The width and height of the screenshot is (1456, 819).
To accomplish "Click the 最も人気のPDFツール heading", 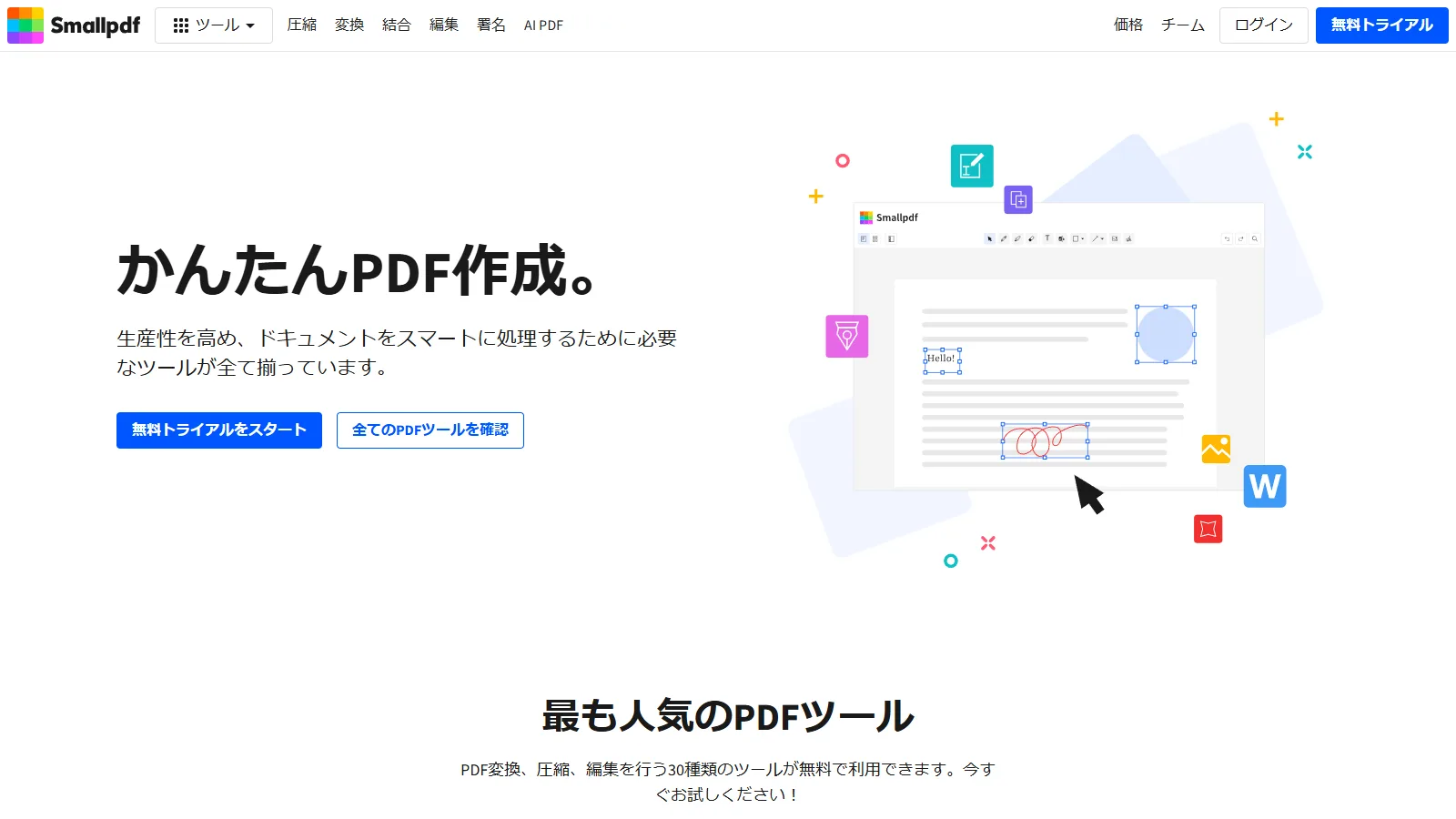I will pos(728,716).
